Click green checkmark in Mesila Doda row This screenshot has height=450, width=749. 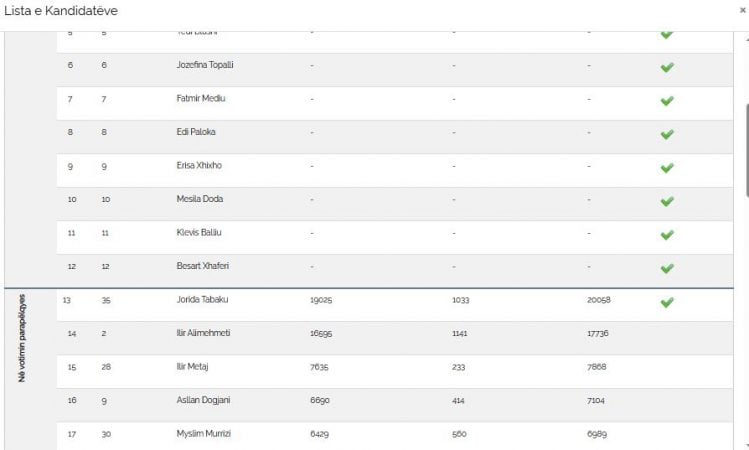pyautogui.click(x=667, y=201)
